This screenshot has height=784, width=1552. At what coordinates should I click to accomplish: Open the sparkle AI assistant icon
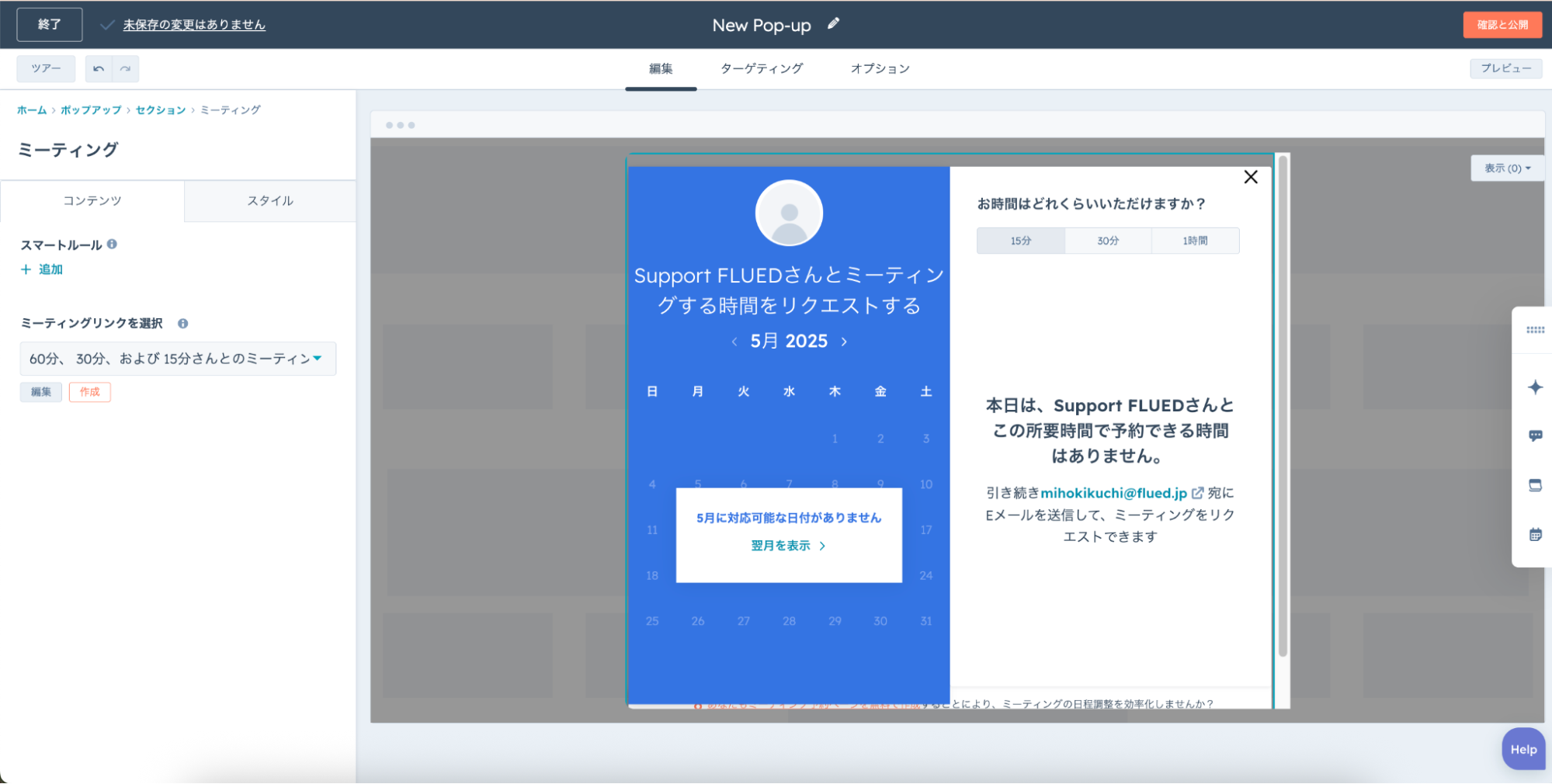tap(1535, 387)
